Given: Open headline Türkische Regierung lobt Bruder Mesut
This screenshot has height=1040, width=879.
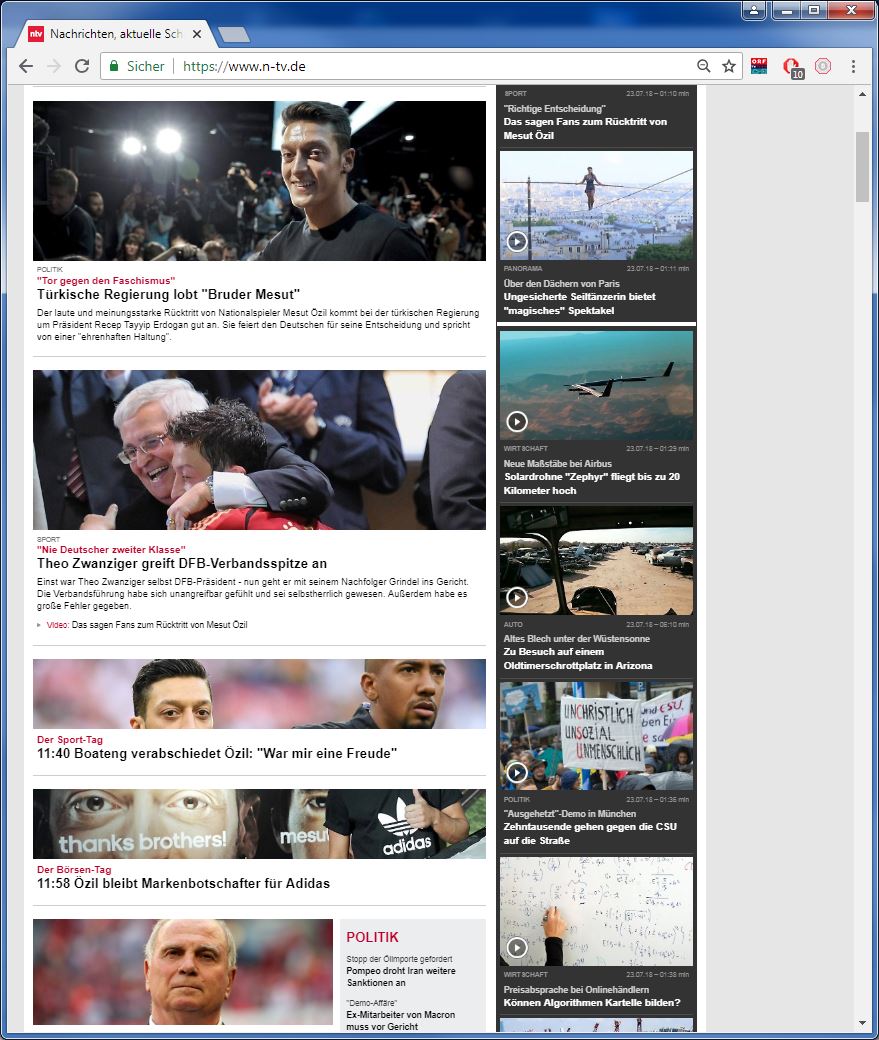Looking at the screenshot, I should 169,294.
